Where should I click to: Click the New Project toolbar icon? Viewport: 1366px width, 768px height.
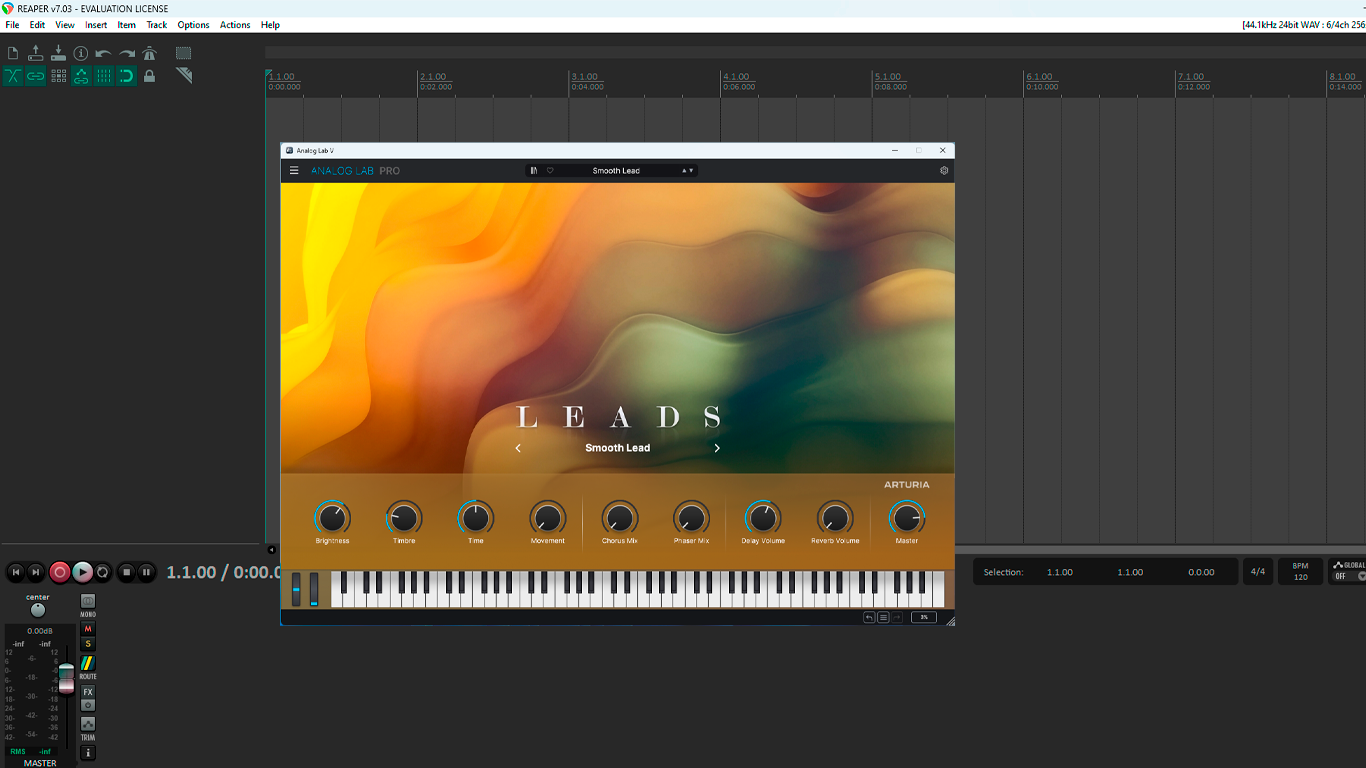[x=13, y=53]
